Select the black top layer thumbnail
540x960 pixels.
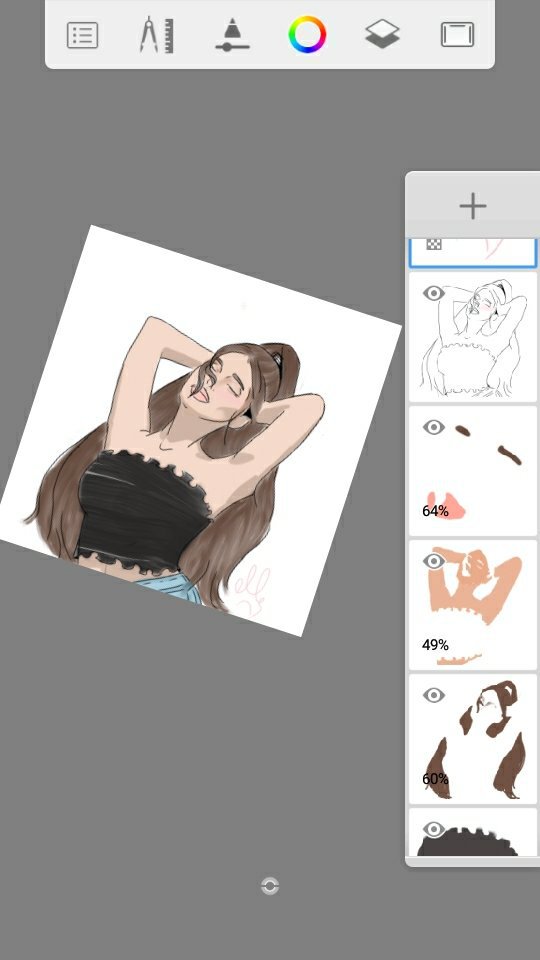click(x=473, y=833)
